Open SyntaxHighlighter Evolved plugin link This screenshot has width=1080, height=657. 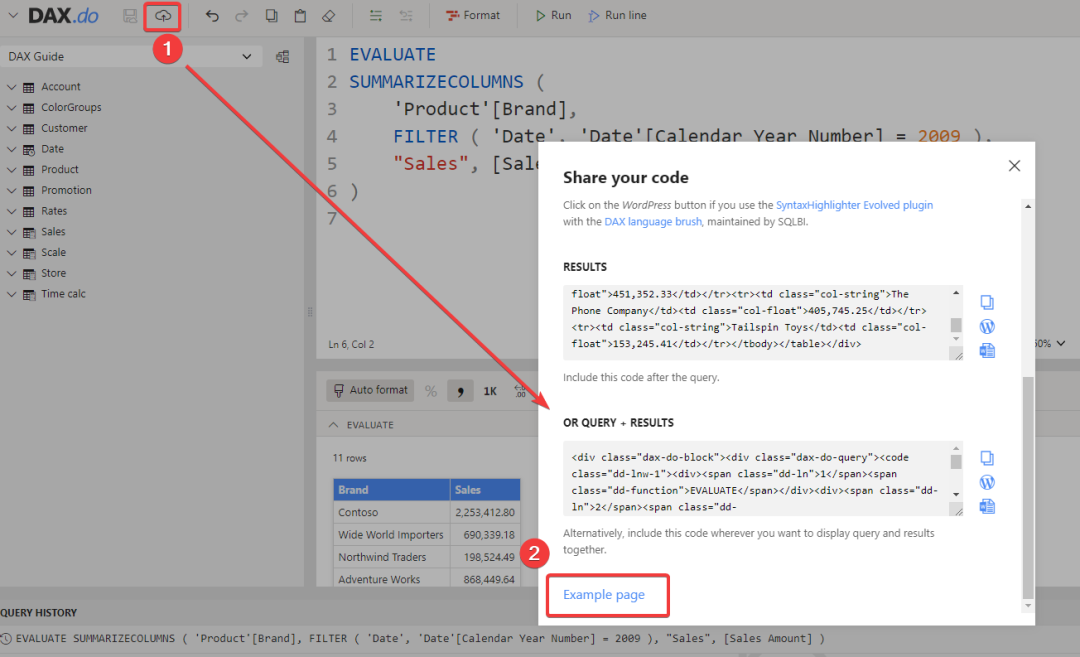(x=854, y=205)
